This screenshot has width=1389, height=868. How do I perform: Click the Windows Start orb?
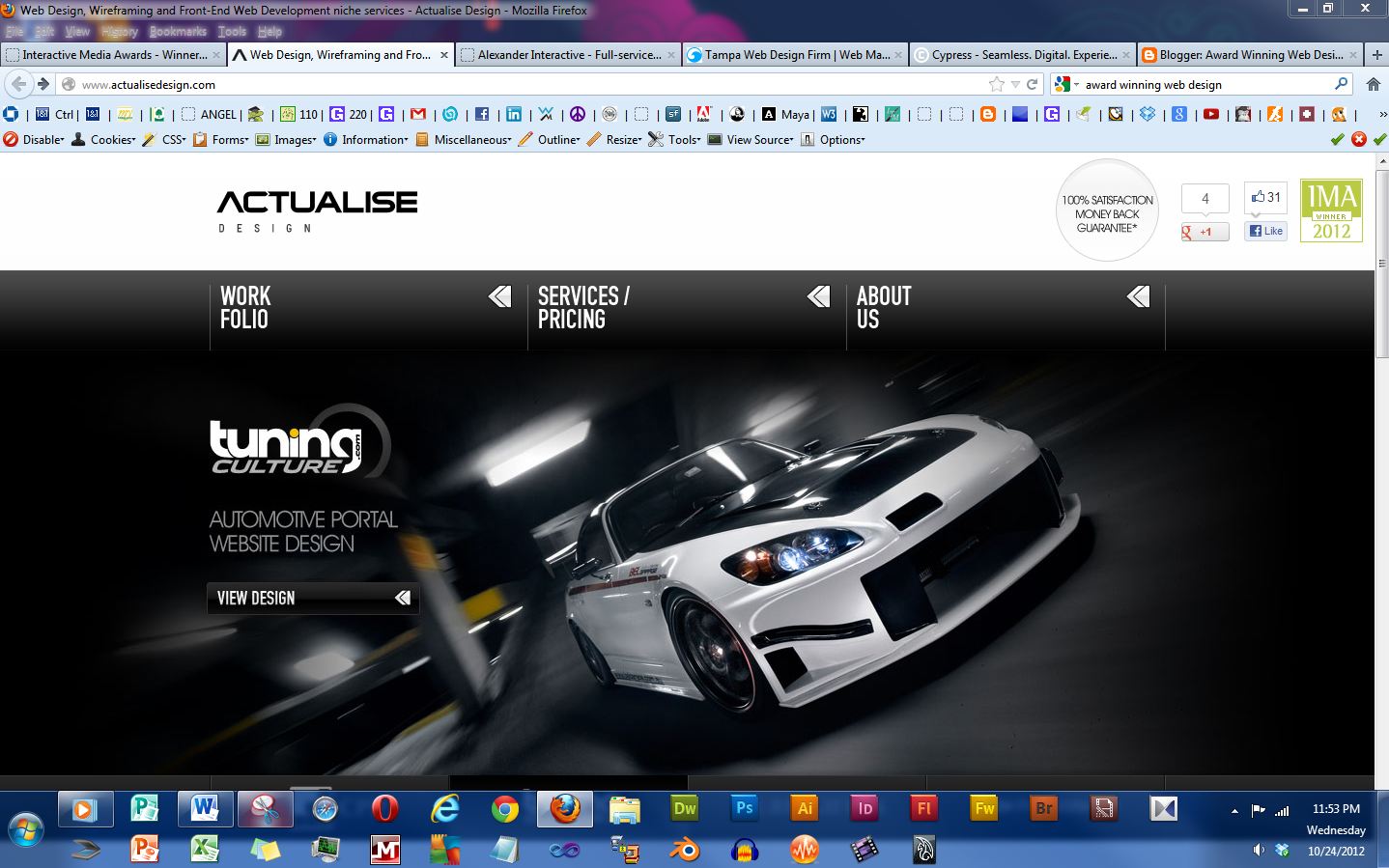tap(26, 830)
